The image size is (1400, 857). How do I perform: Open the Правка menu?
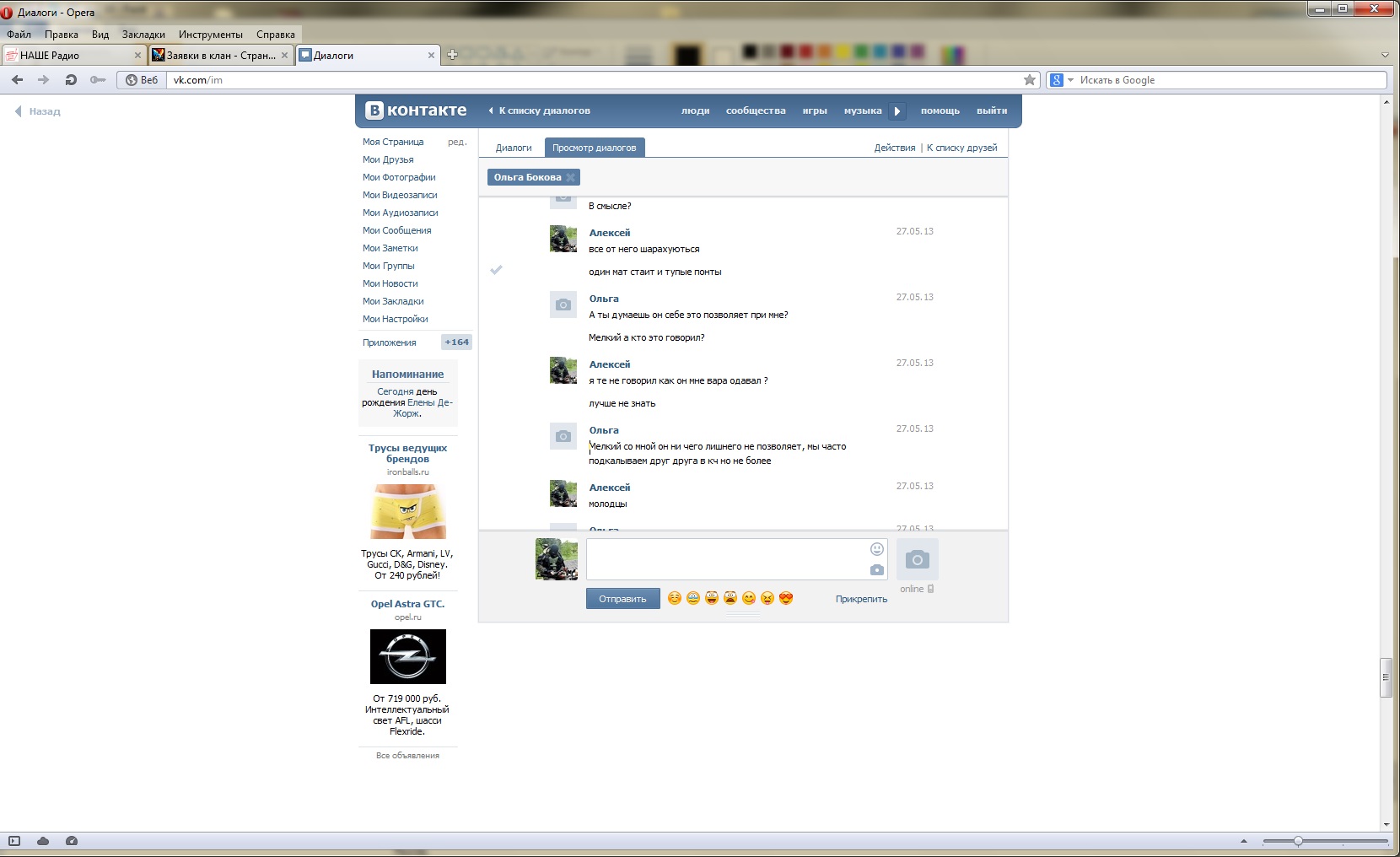point(62,35)
